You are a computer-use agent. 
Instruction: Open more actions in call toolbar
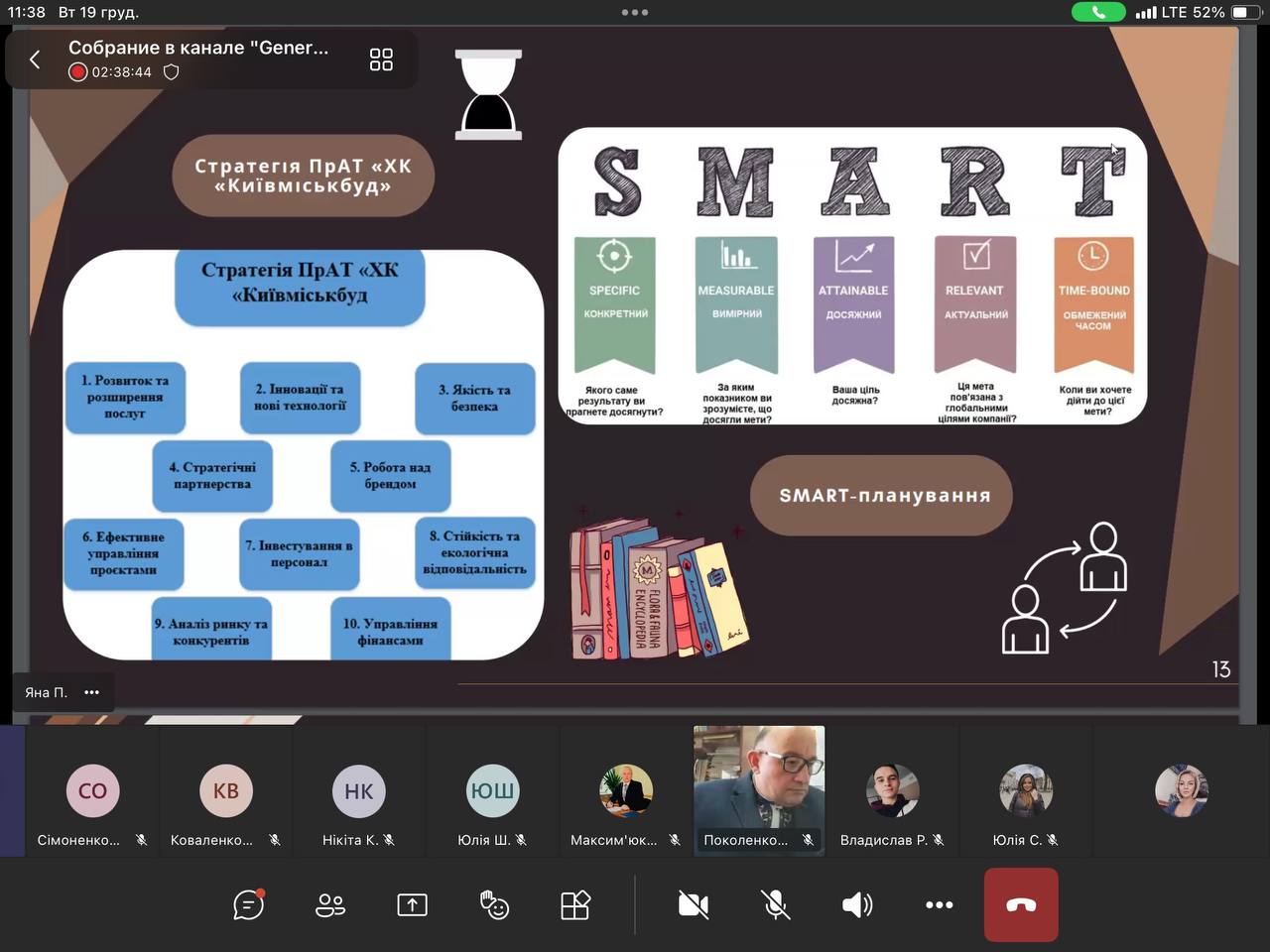tap(939, 904)
